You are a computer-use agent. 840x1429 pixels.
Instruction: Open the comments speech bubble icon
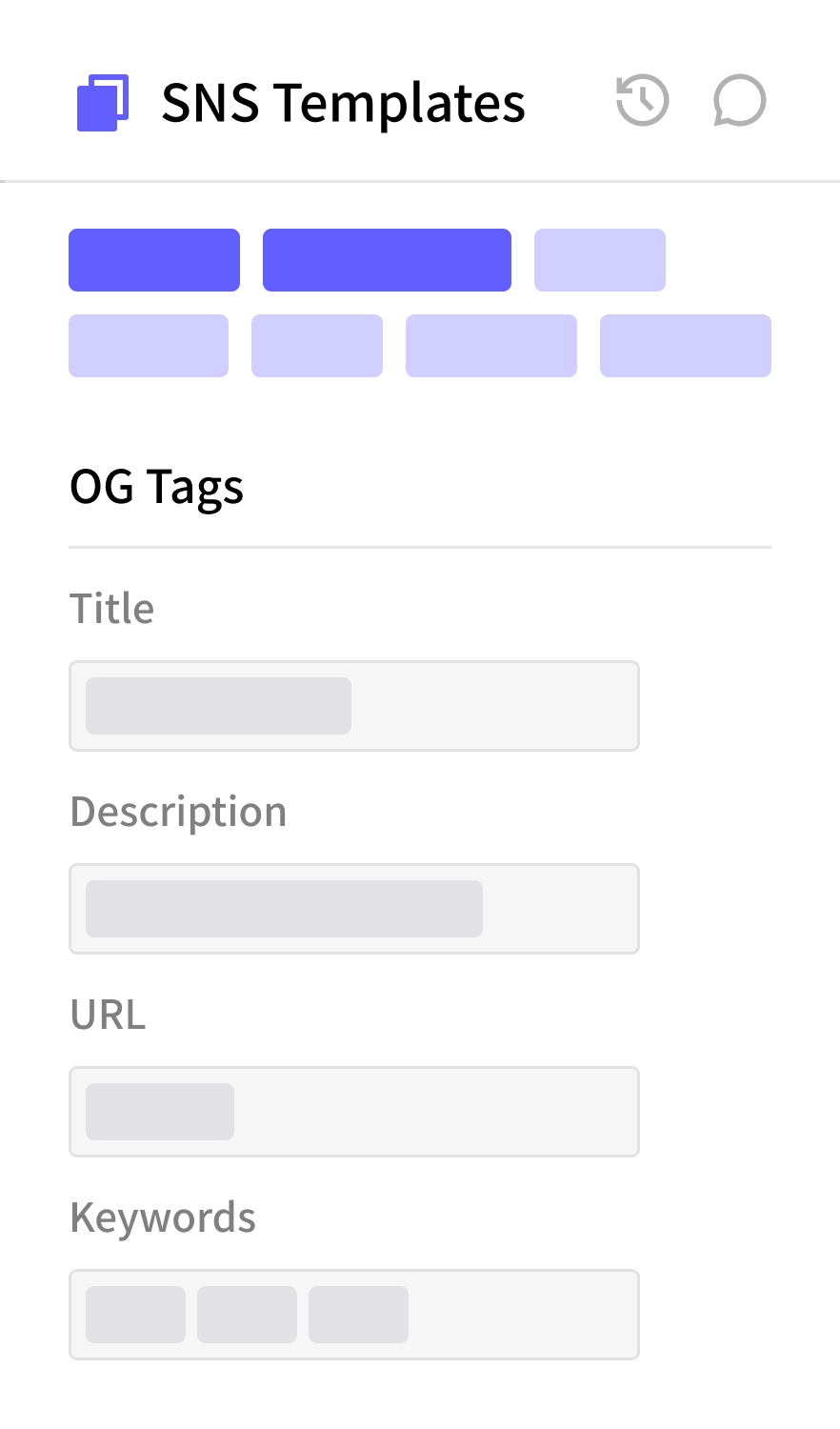coord(739,101)
